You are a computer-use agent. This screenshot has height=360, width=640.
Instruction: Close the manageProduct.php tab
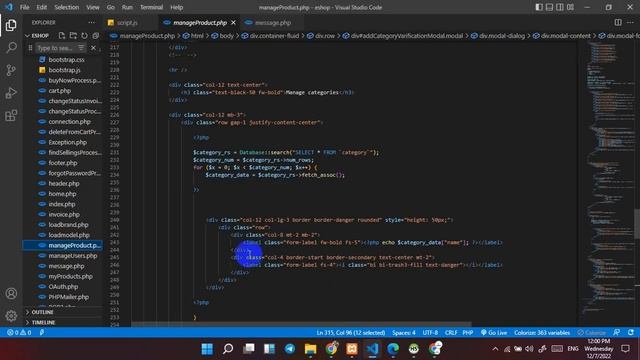[x=233, y=22]
